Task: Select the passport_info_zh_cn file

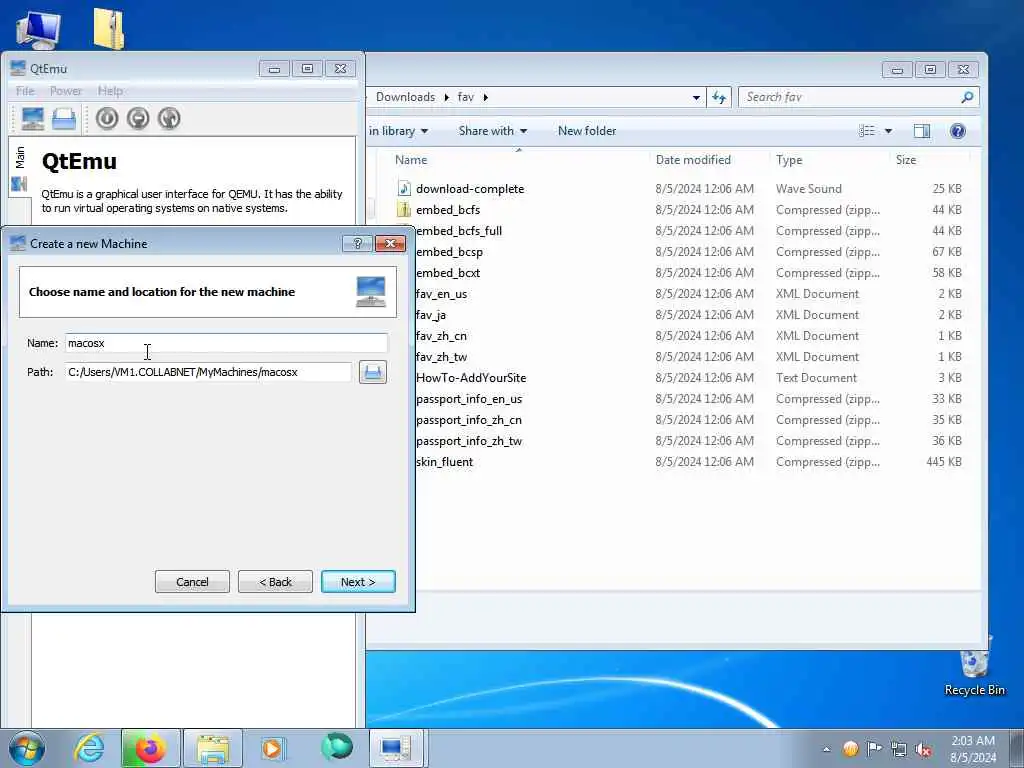Action: (x=469, y=420)
